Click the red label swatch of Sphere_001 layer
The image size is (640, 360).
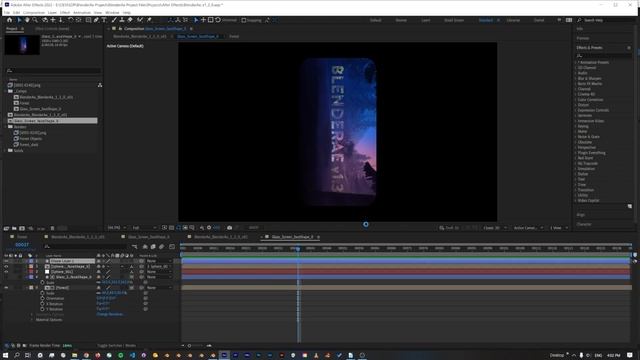(x=31, y=271)
